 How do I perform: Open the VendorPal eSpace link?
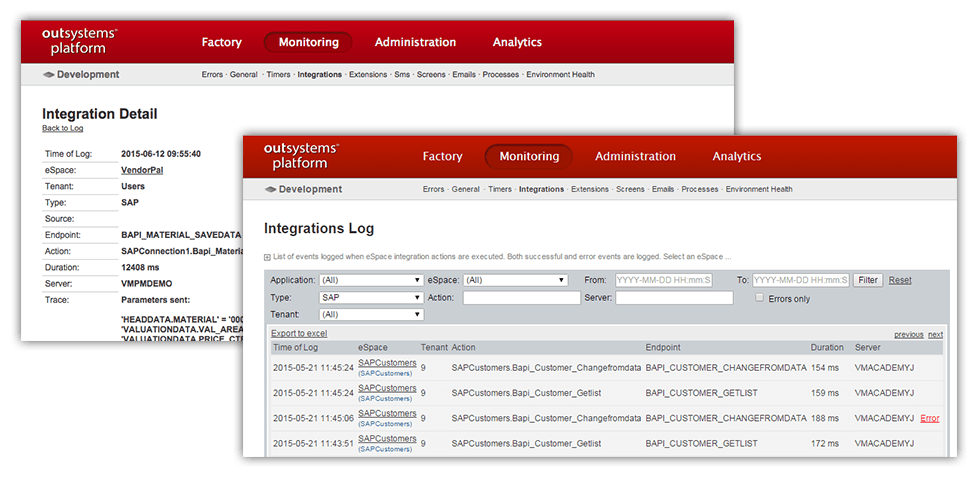(142, 169)
